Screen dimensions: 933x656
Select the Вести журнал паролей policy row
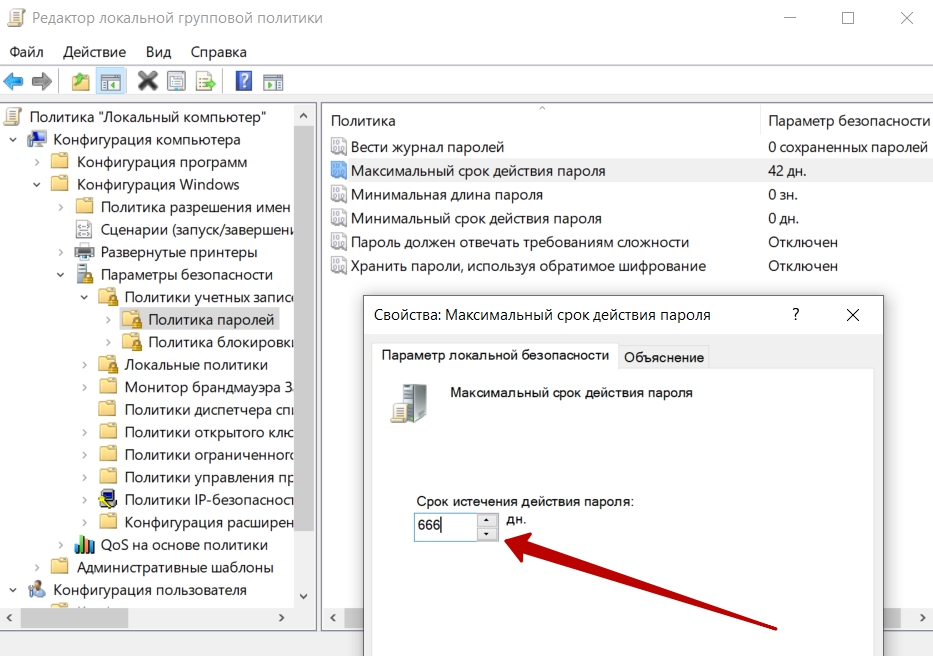pos(427,146)
